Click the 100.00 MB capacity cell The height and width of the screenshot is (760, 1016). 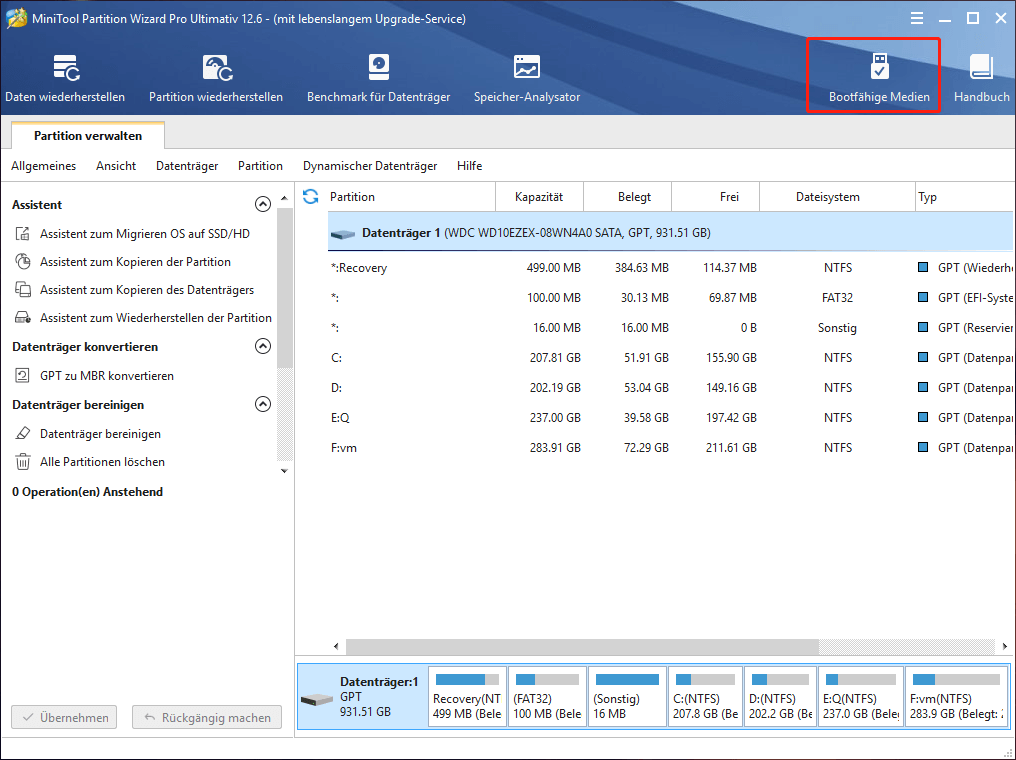[x=553, y=298]
